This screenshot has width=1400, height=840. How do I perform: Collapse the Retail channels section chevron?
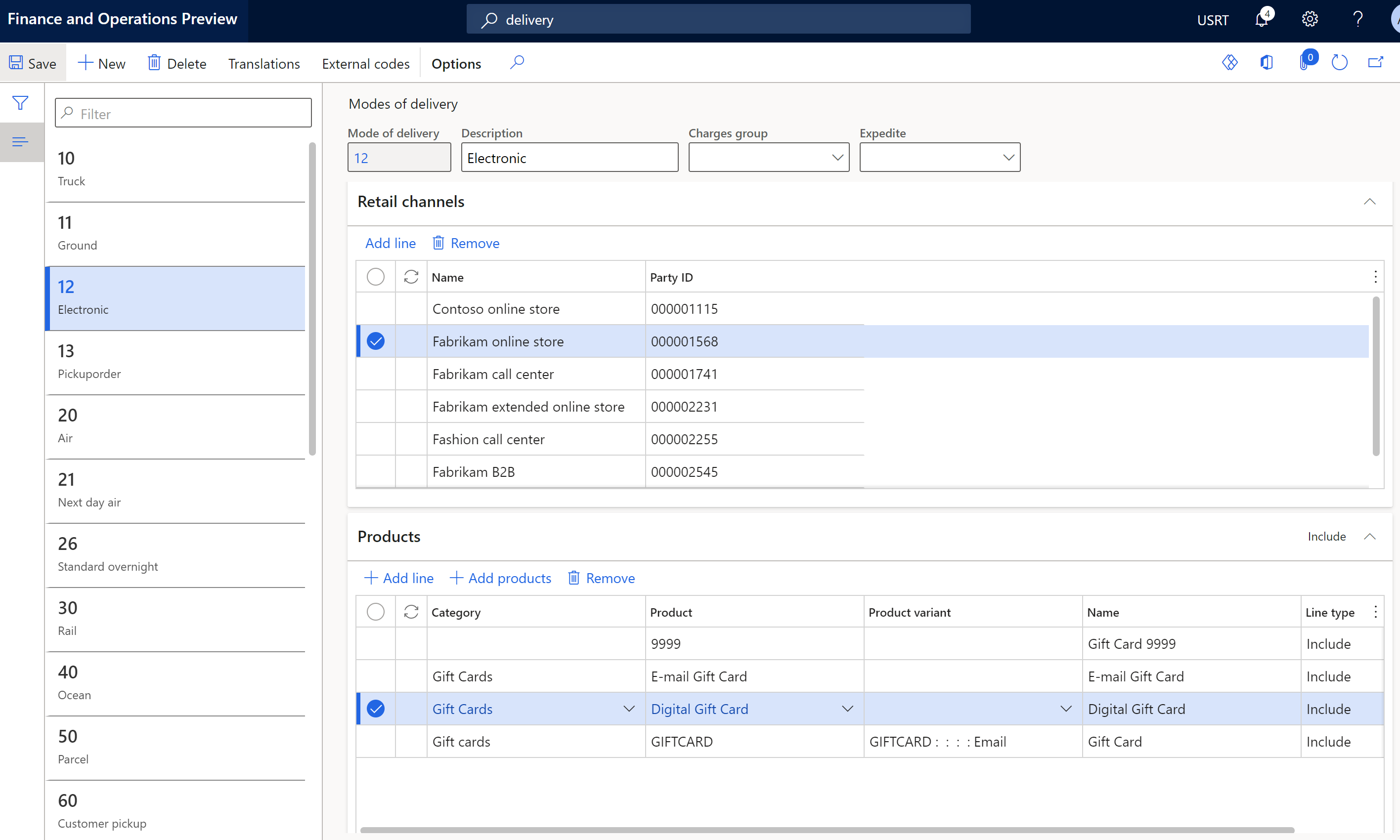click(1370, 202)
